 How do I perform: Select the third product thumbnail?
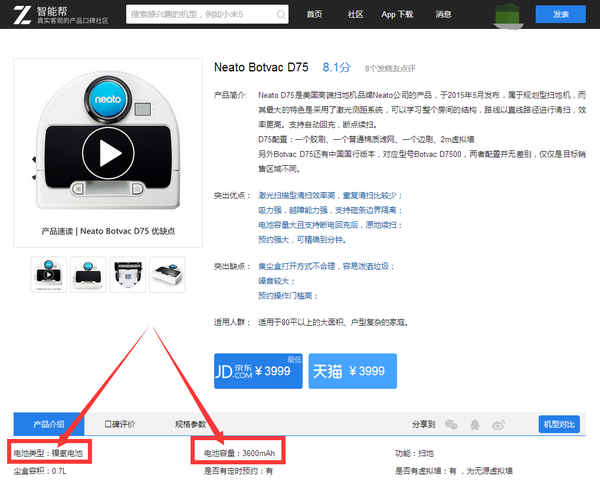pyautogui.click(x=127, y=274)
